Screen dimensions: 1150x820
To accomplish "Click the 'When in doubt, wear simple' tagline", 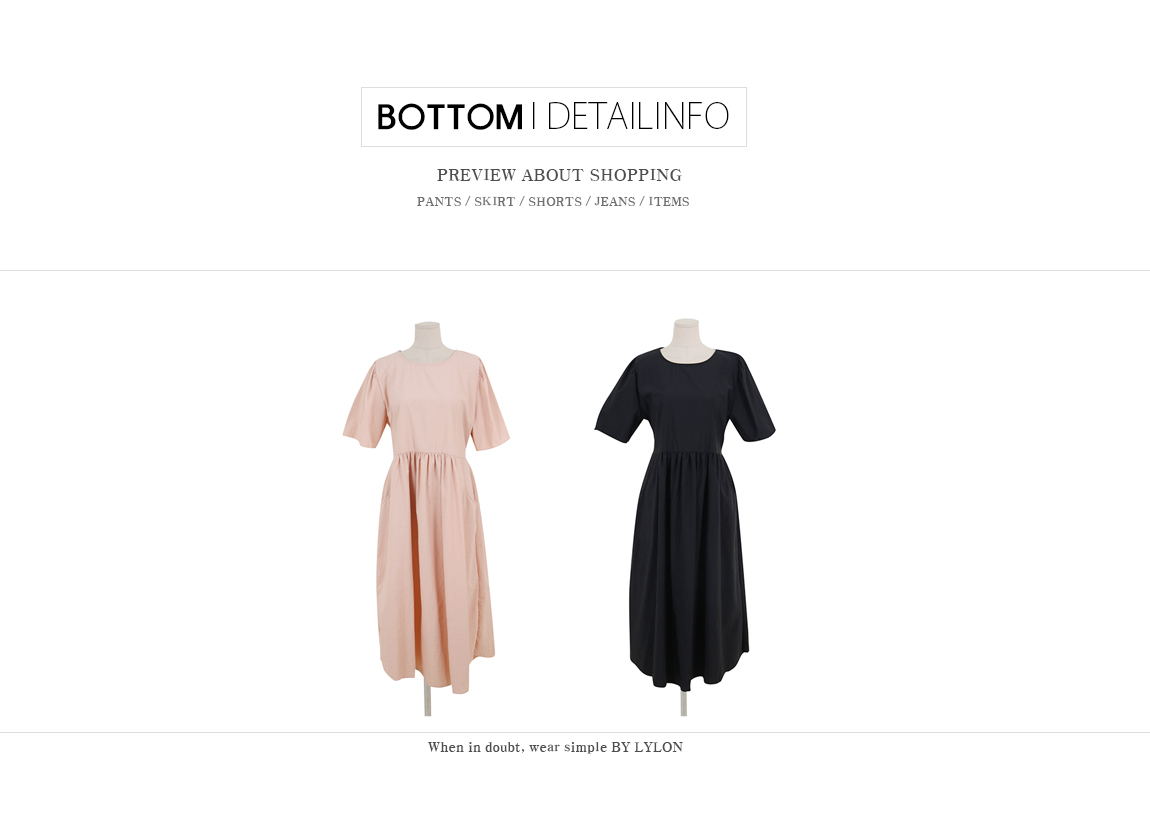I will click(518, 747).
